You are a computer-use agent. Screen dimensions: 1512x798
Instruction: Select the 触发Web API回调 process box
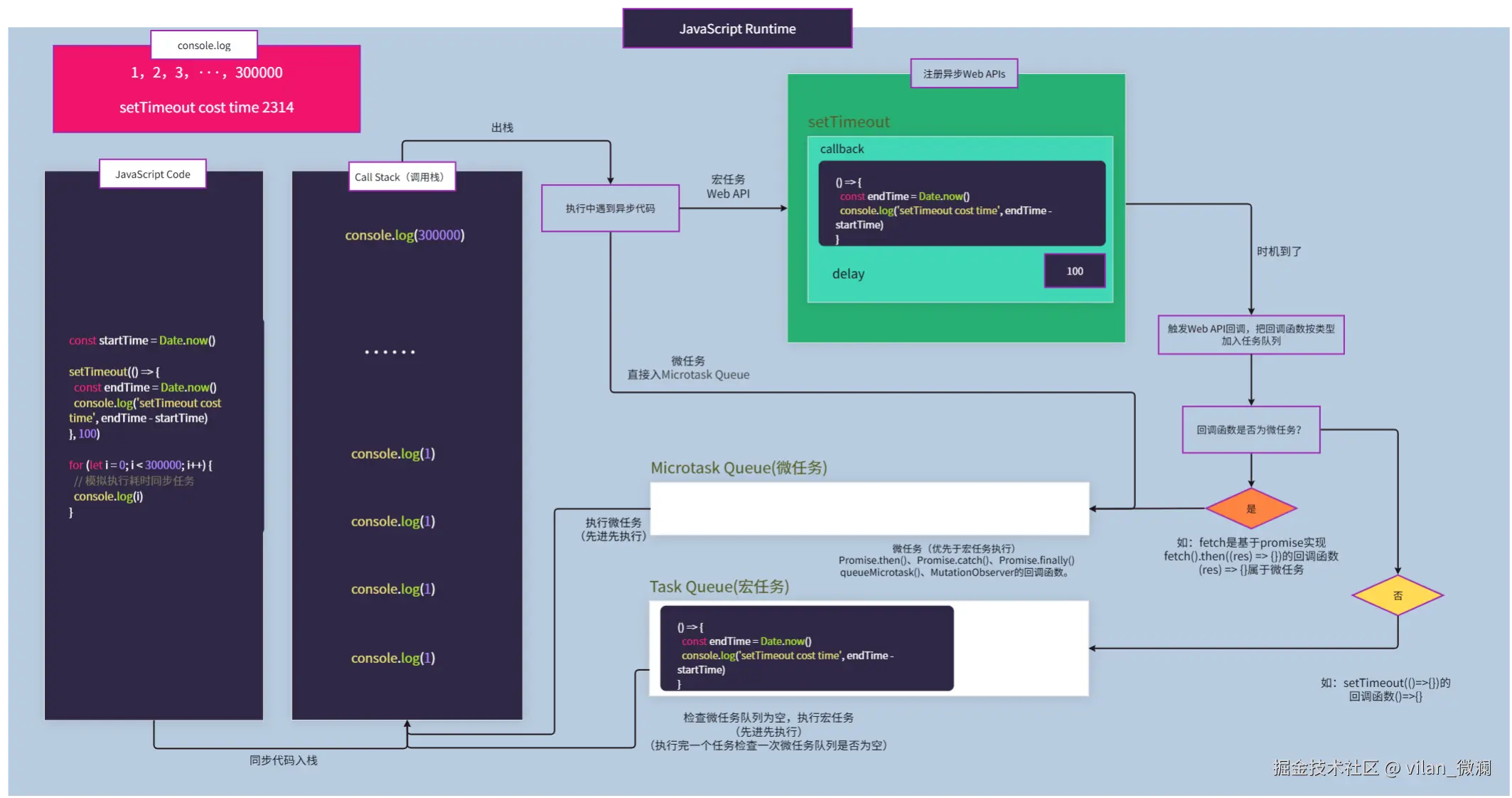(x=1250, y=335)
